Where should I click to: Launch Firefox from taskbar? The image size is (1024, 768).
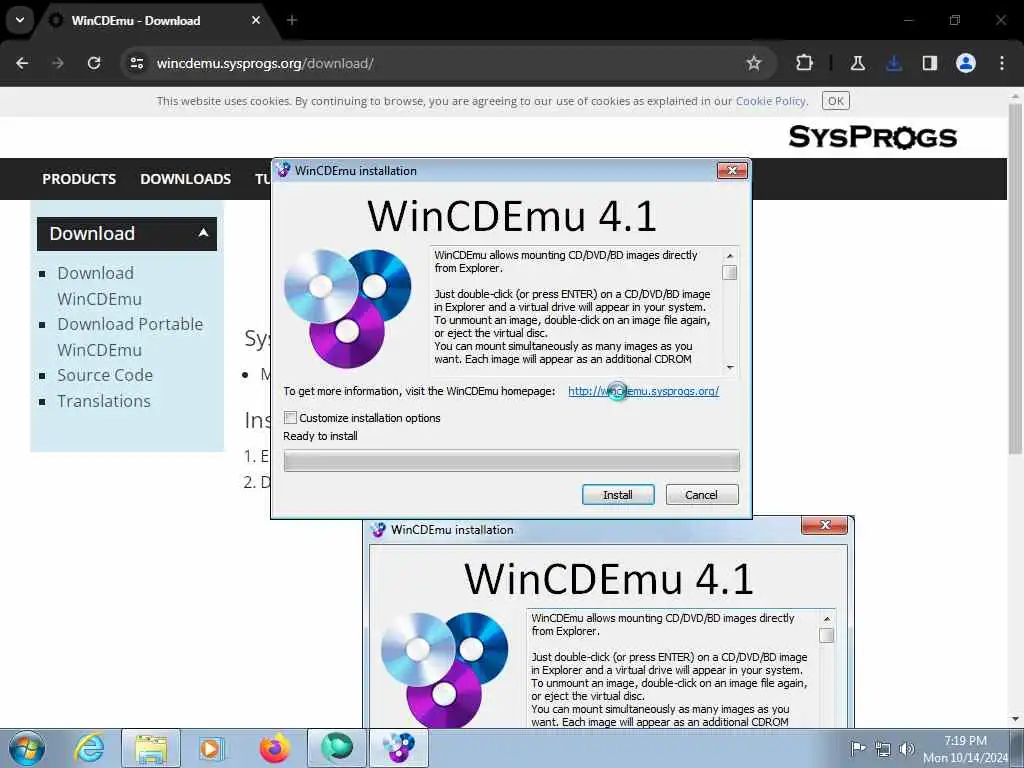pos(274,748)
